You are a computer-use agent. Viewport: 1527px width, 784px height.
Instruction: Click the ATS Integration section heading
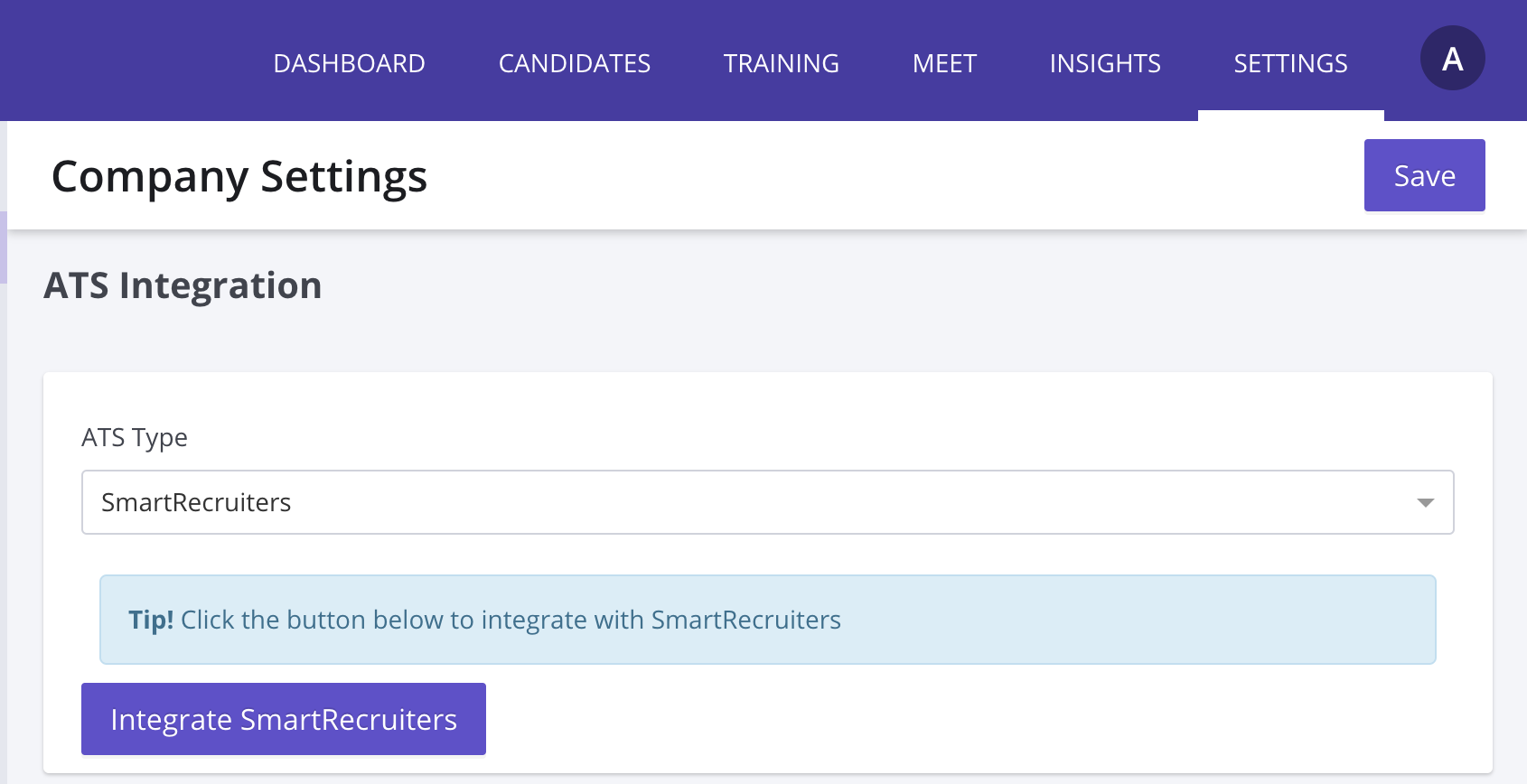[183, 285]
